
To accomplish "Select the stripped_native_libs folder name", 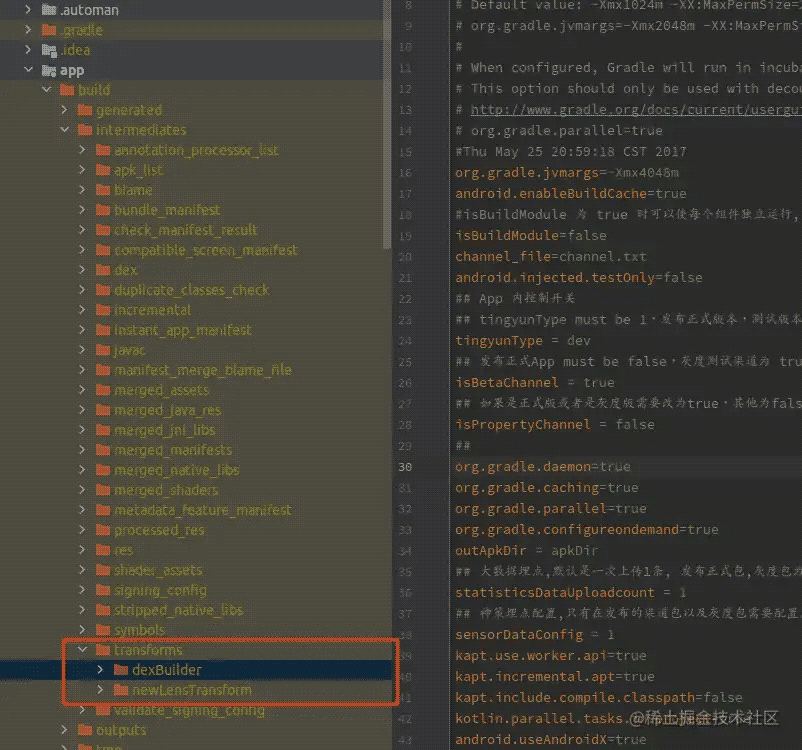I will pos(179,610).
